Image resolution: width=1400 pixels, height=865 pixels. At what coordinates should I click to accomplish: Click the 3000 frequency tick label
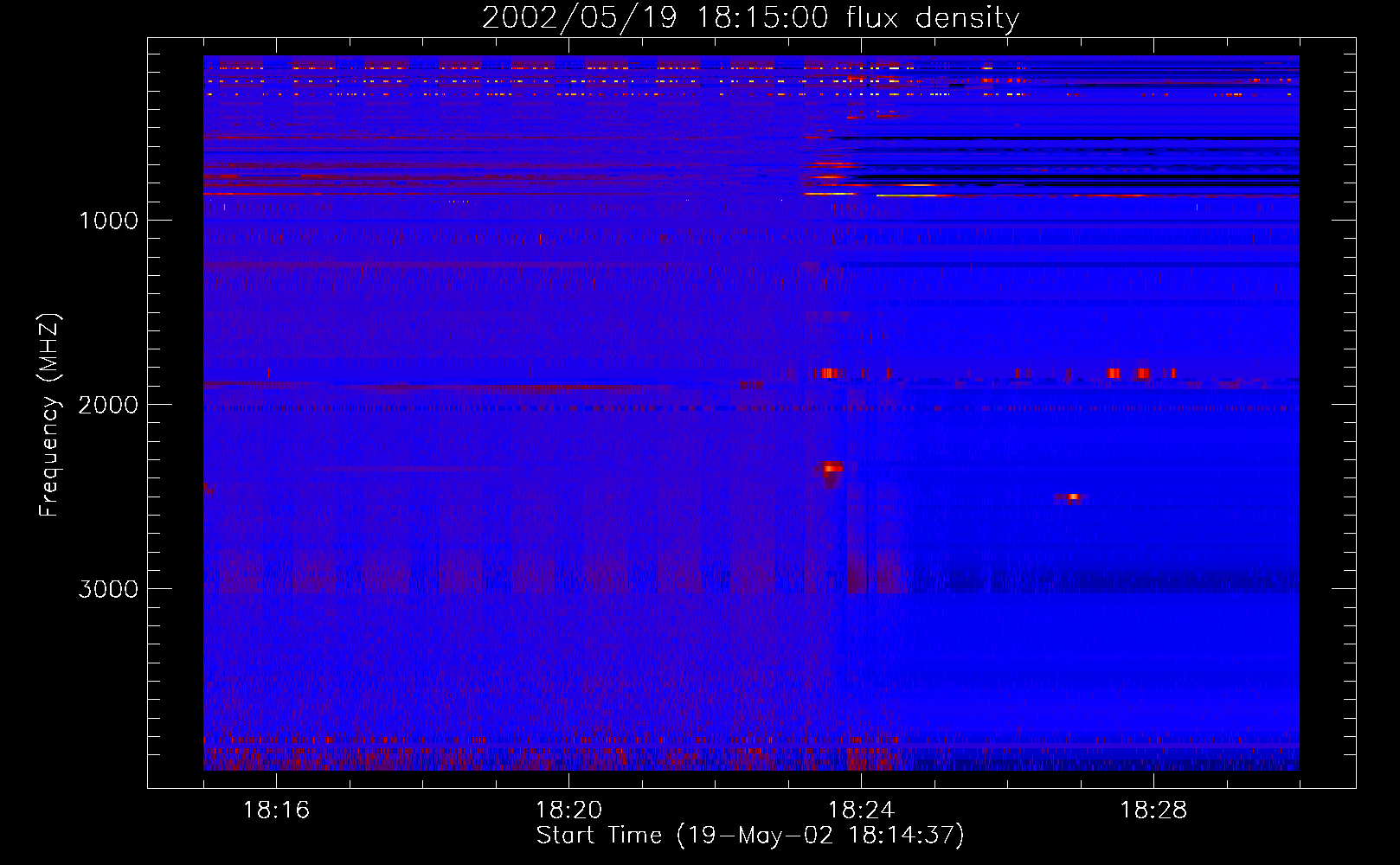pos(108,589)
